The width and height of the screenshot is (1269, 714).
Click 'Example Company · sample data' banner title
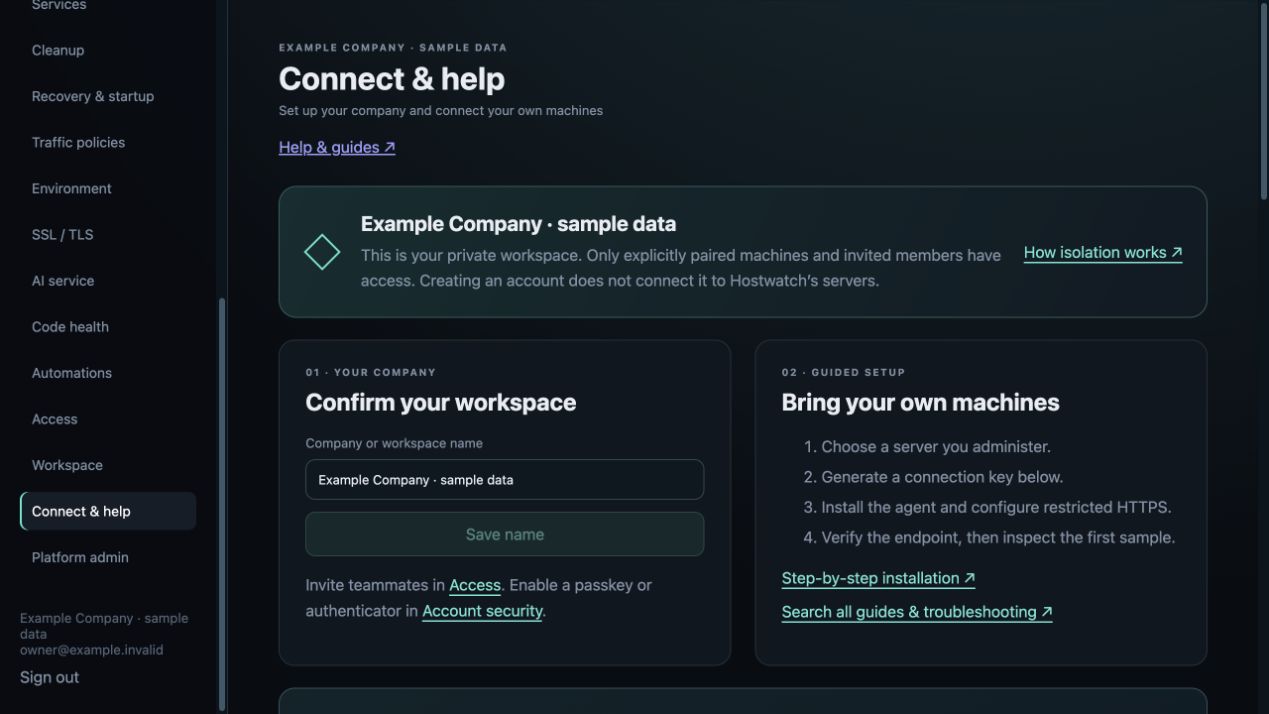click(x=518, y=224)
